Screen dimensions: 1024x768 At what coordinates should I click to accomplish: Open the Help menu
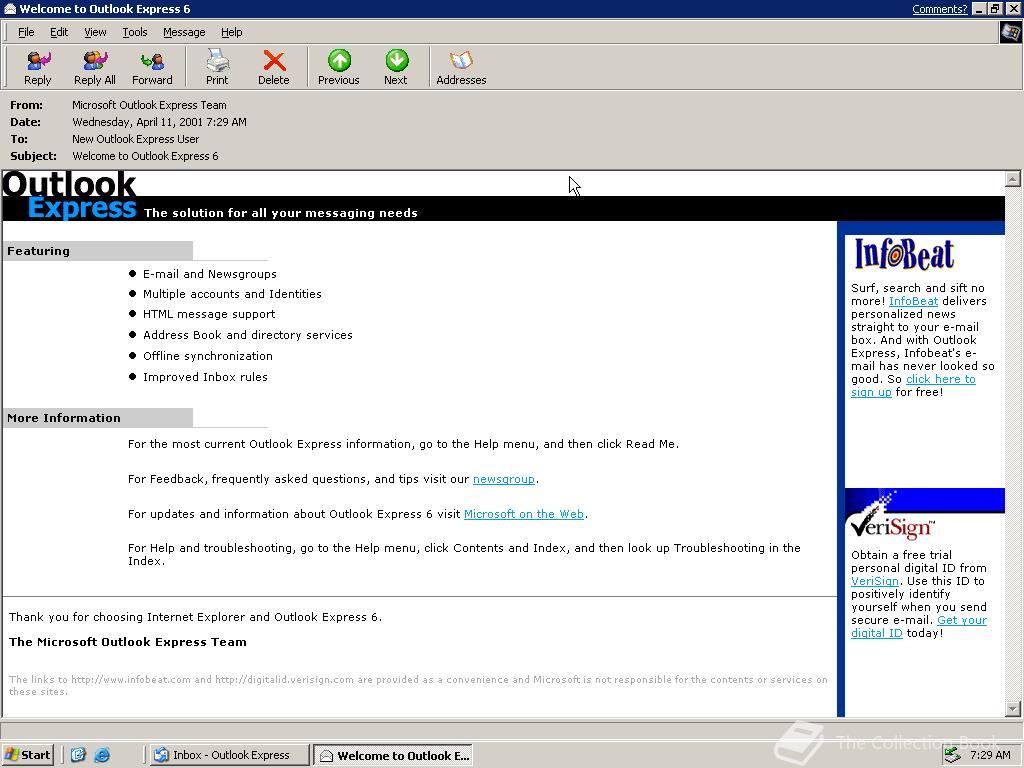pos(231,32)
